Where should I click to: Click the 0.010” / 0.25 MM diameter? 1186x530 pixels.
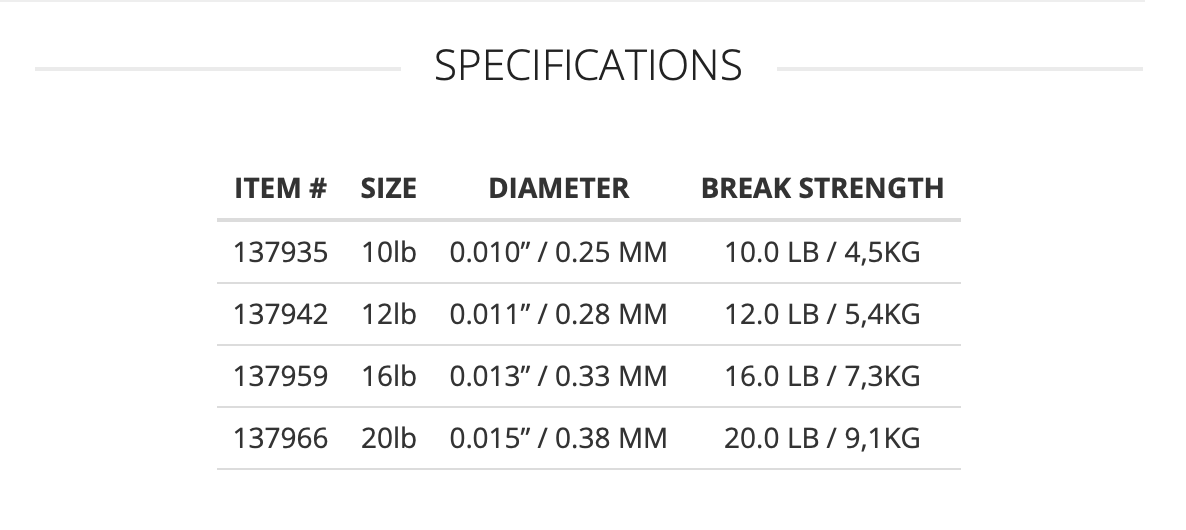[558, 252]
